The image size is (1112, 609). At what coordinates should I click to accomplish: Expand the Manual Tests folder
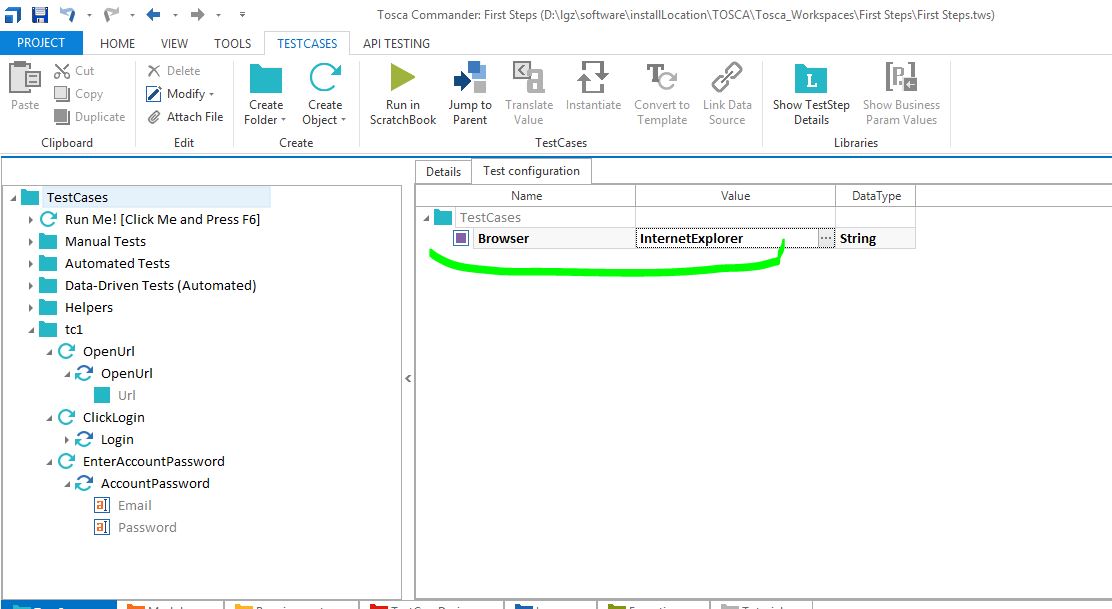pos(30,242)
